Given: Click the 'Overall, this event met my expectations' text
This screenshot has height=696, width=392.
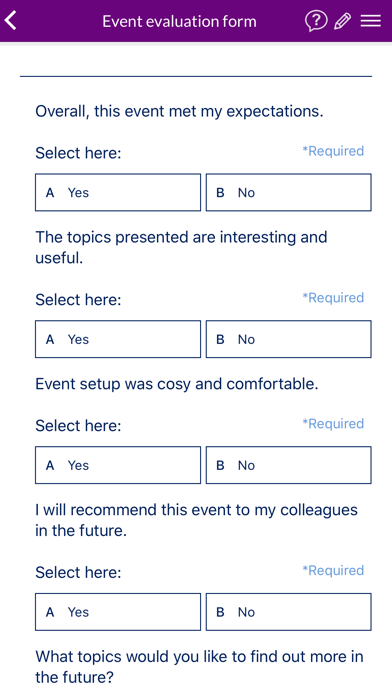Looking at the screenshot, I should 179,111.
